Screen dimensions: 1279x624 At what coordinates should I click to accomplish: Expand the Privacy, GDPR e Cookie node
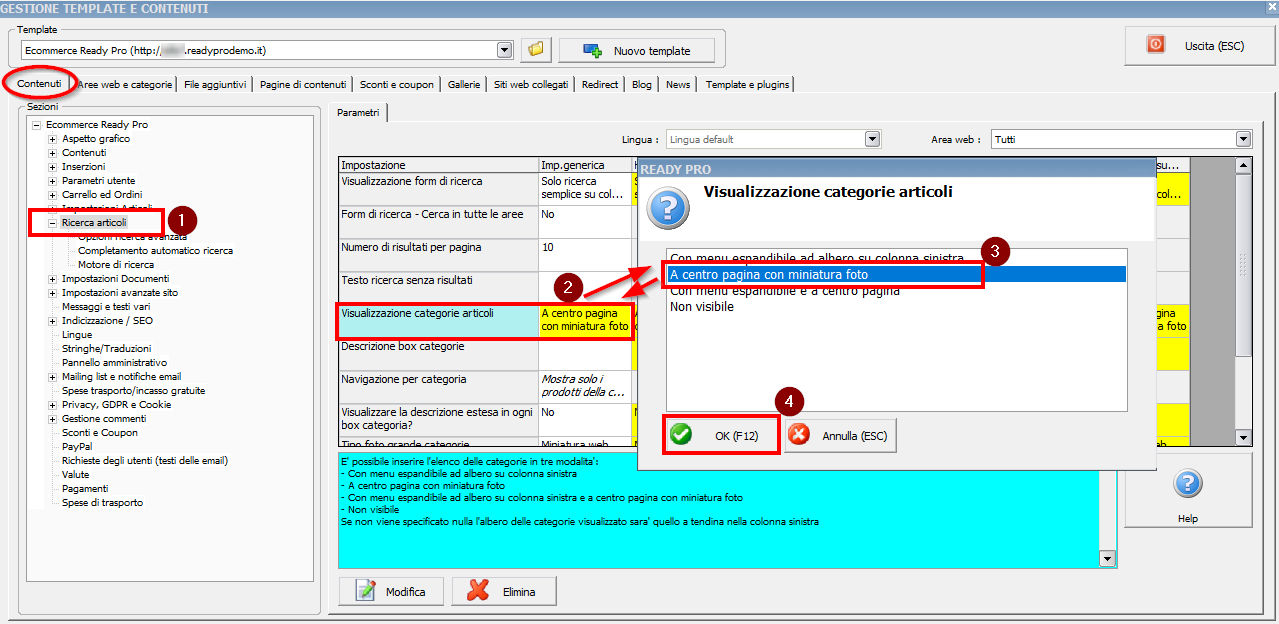pyautogui.click(x=53, y=405)
